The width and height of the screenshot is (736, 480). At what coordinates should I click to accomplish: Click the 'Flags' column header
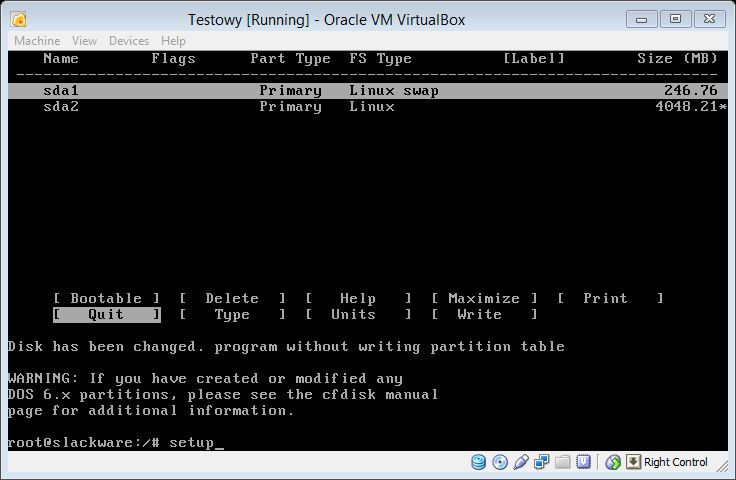[173, 59]
